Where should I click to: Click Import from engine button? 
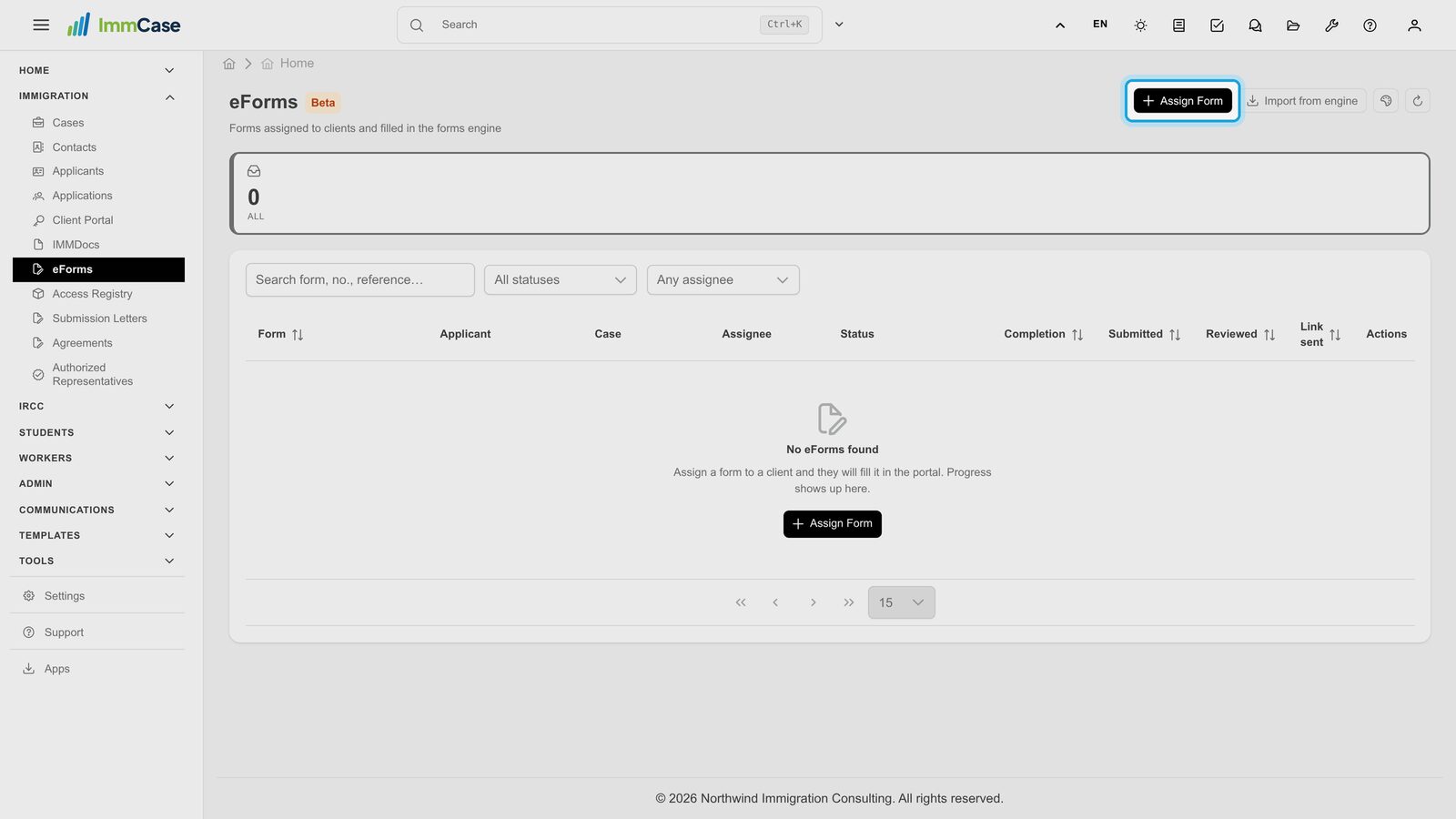pyautogui.click(x=1302, y=101)
